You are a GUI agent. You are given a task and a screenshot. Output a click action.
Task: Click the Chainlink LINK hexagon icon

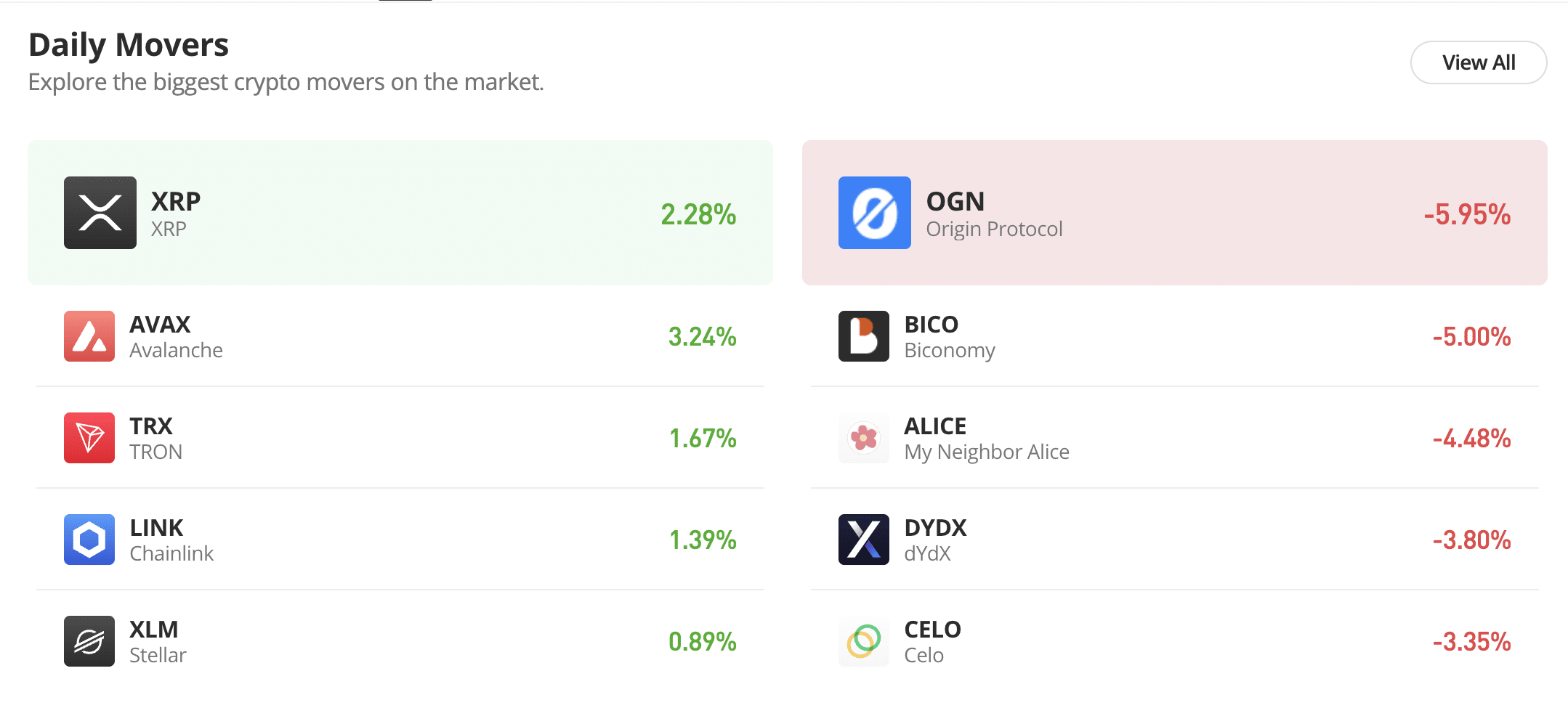pyautogui.click(x=89, y=540)
